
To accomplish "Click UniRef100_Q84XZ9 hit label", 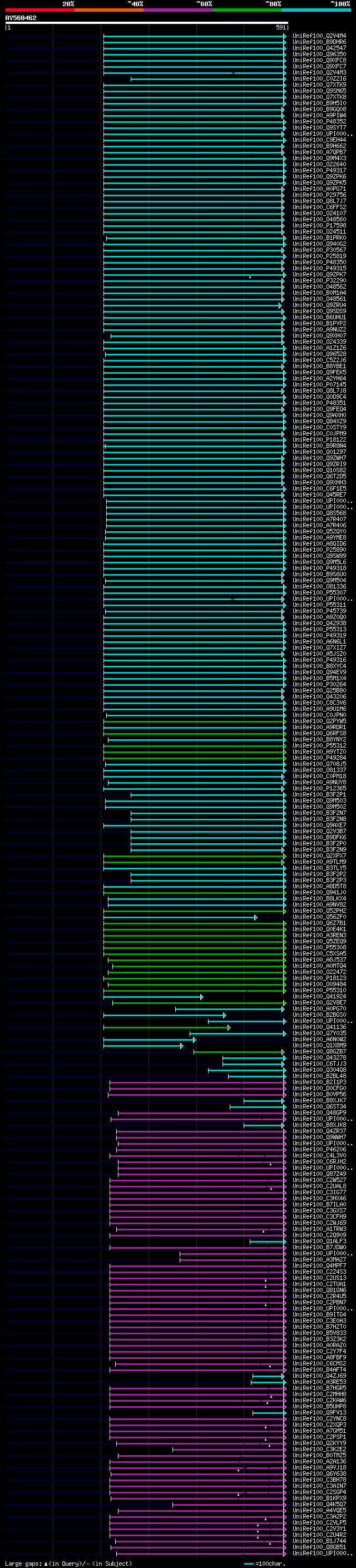I will pyautogui.click(x=319, y=421).
